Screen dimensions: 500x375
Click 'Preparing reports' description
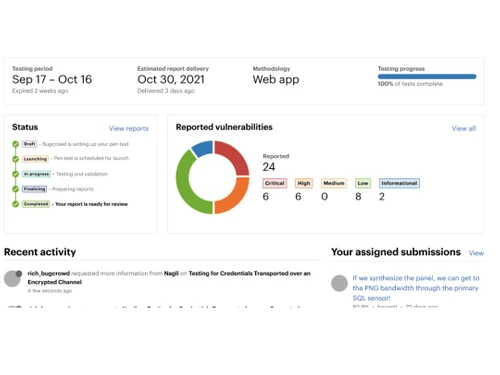point(73,189)
